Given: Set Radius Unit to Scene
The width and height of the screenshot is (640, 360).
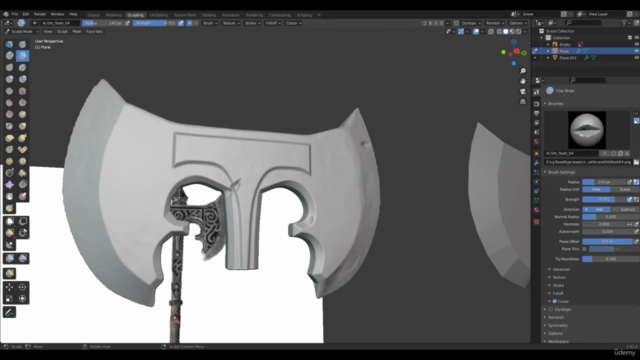Looking at the screenshot, I should pos(625,189).
